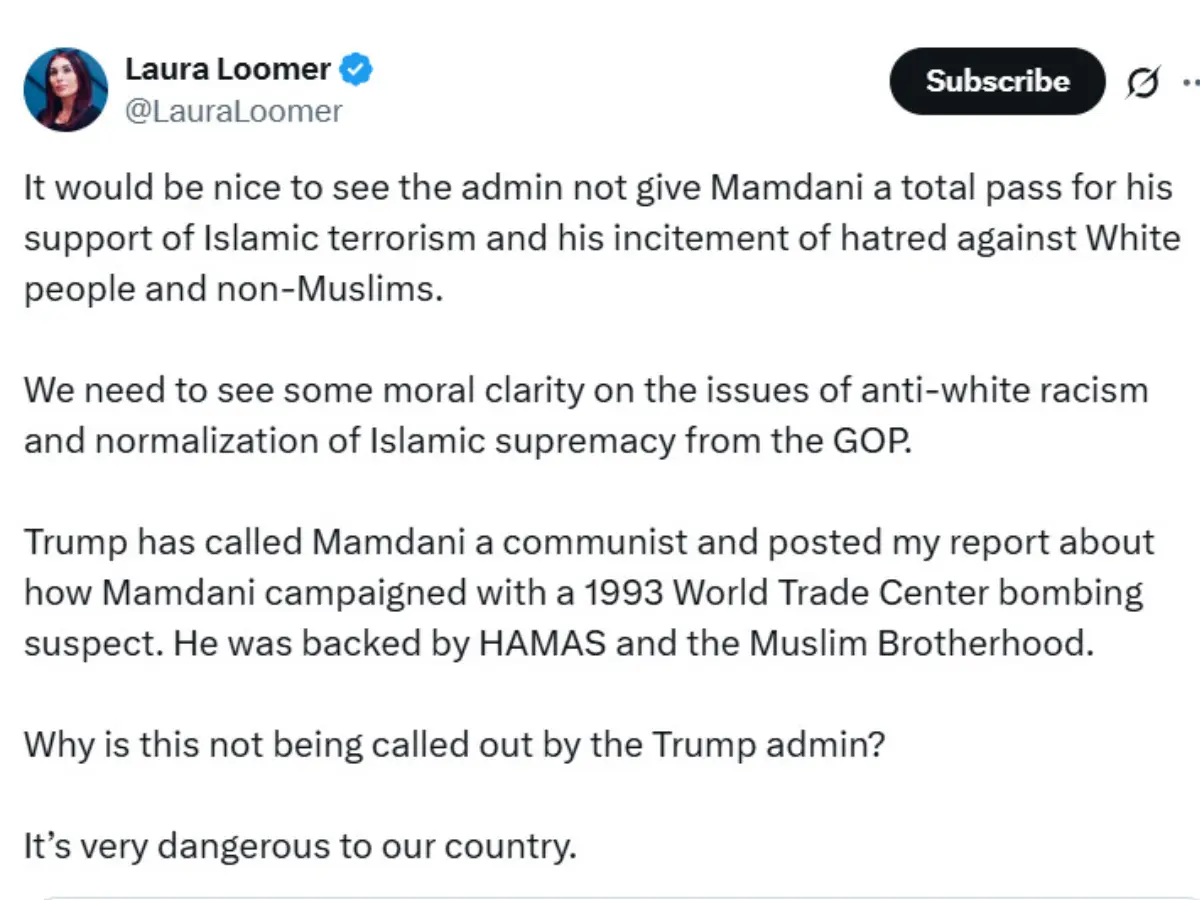Click the paragraph mentioning Trump and Mamdani
The image size is (1200, 900).
tap(588, 592)
